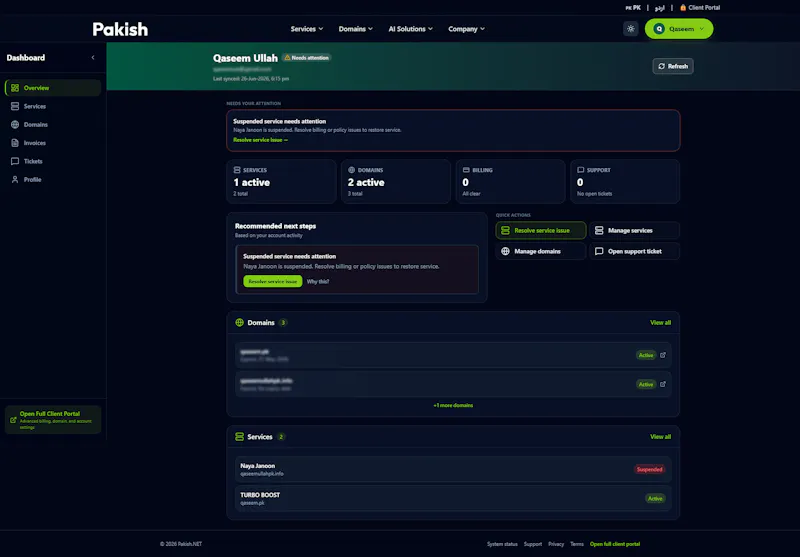
Task: Click Resolve service issue quick action
Action: pos(541,231)
